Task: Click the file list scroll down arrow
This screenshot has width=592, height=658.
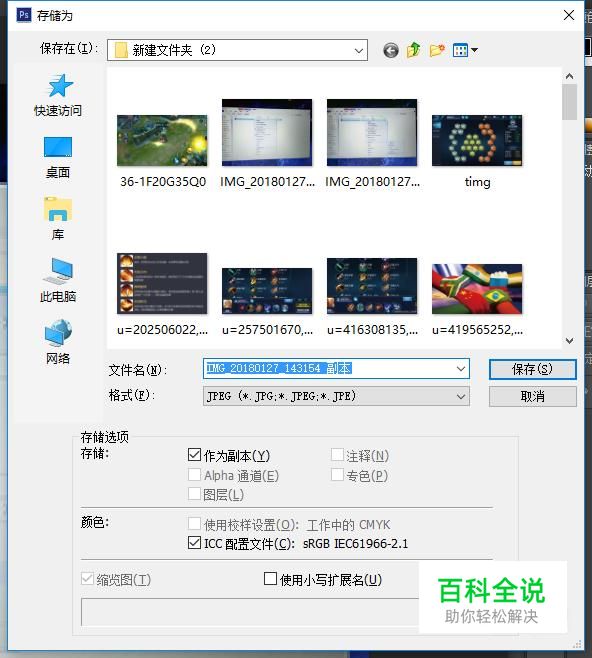Action: [569, 341]
